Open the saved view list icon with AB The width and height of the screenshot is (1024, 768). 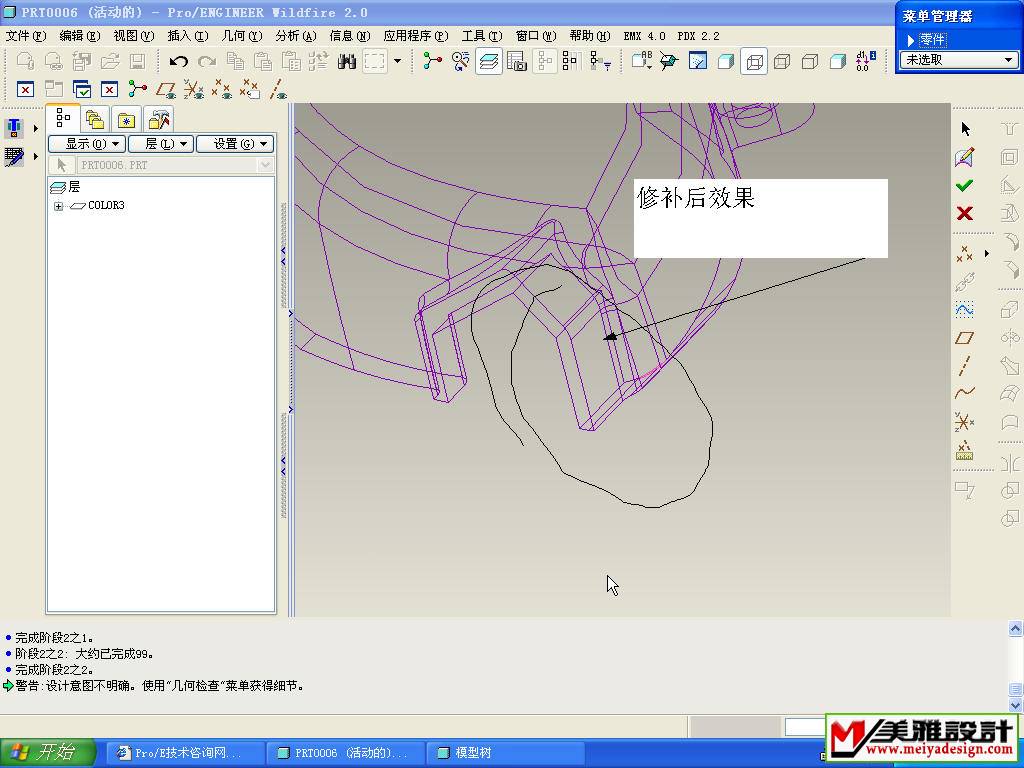[642, 61]
